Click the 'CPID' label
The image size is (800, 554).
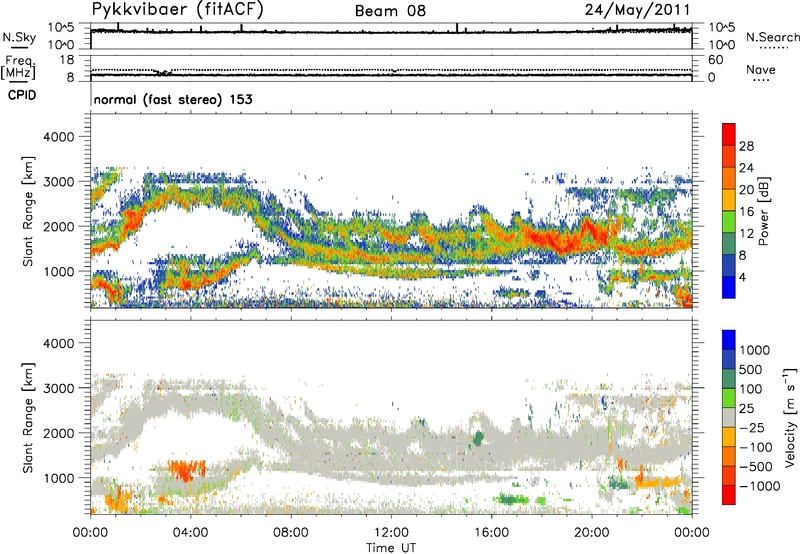(21, 95)
